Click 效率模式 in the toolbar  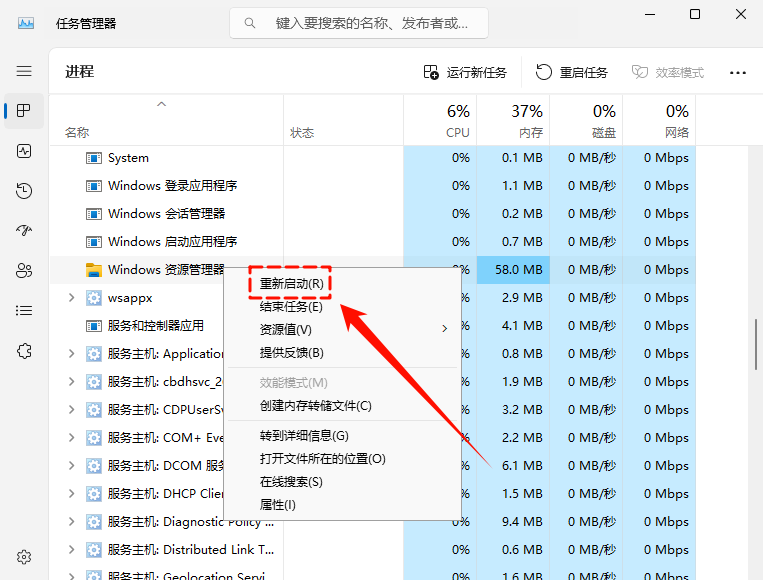tap(668, 72)
